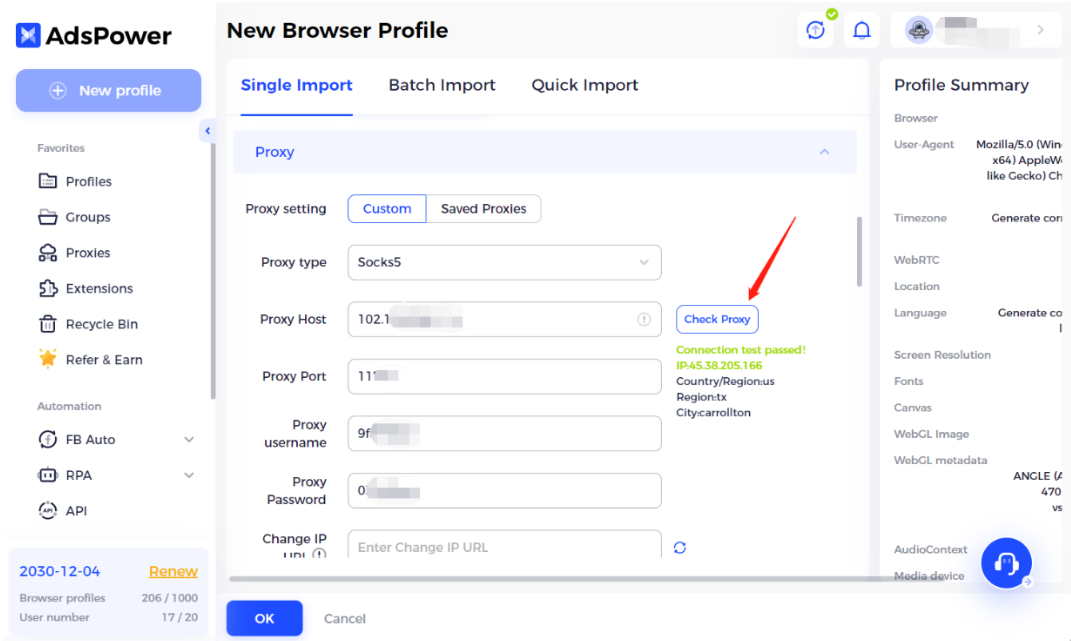This screenshot has height=641, width=1071.
Task: Click the vertical scrollbar of proxy form
Action: coord(859,251)
